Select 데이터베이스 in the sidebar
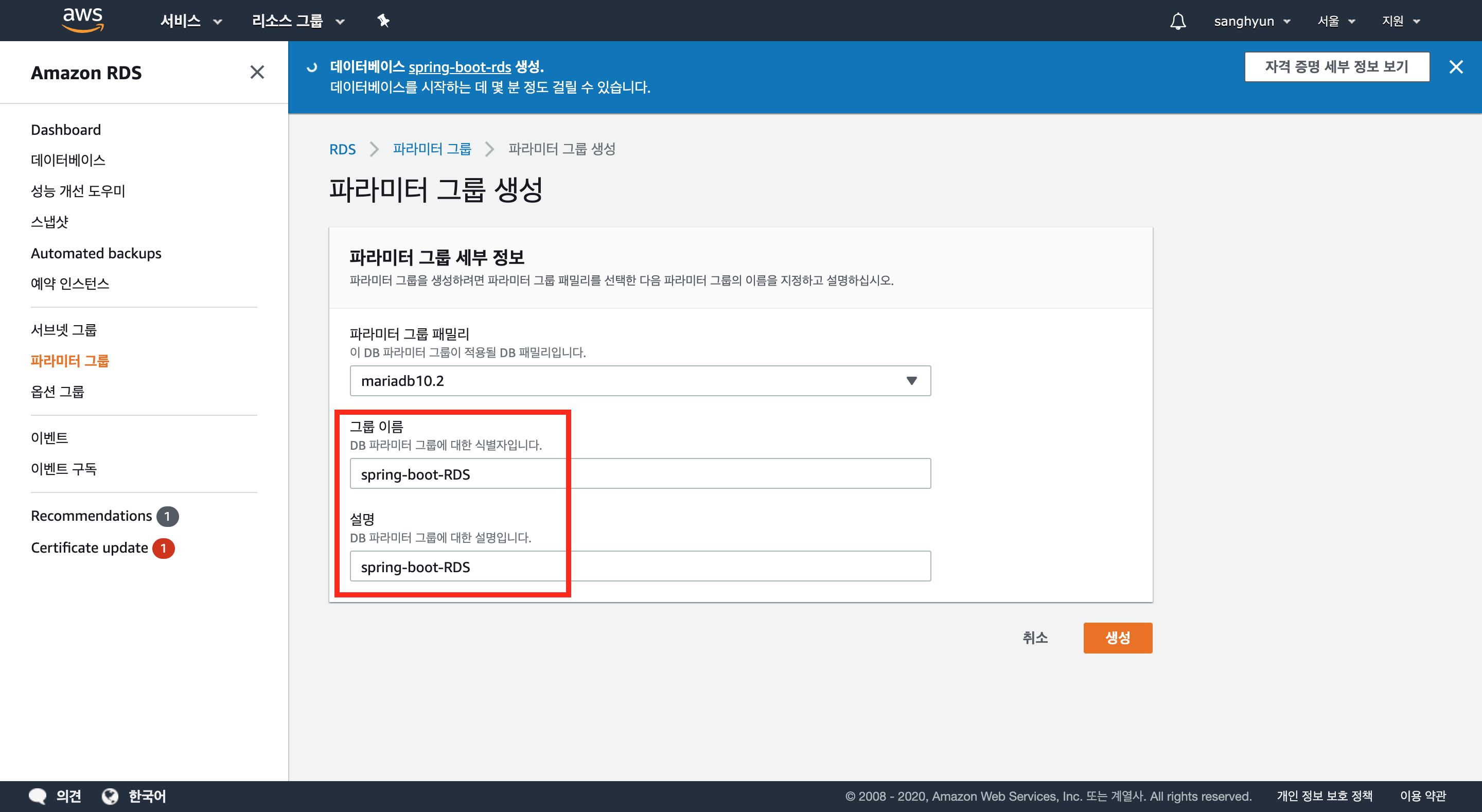Image resolution: width=1482 pixels, height=812 pixels. [68, 160]
